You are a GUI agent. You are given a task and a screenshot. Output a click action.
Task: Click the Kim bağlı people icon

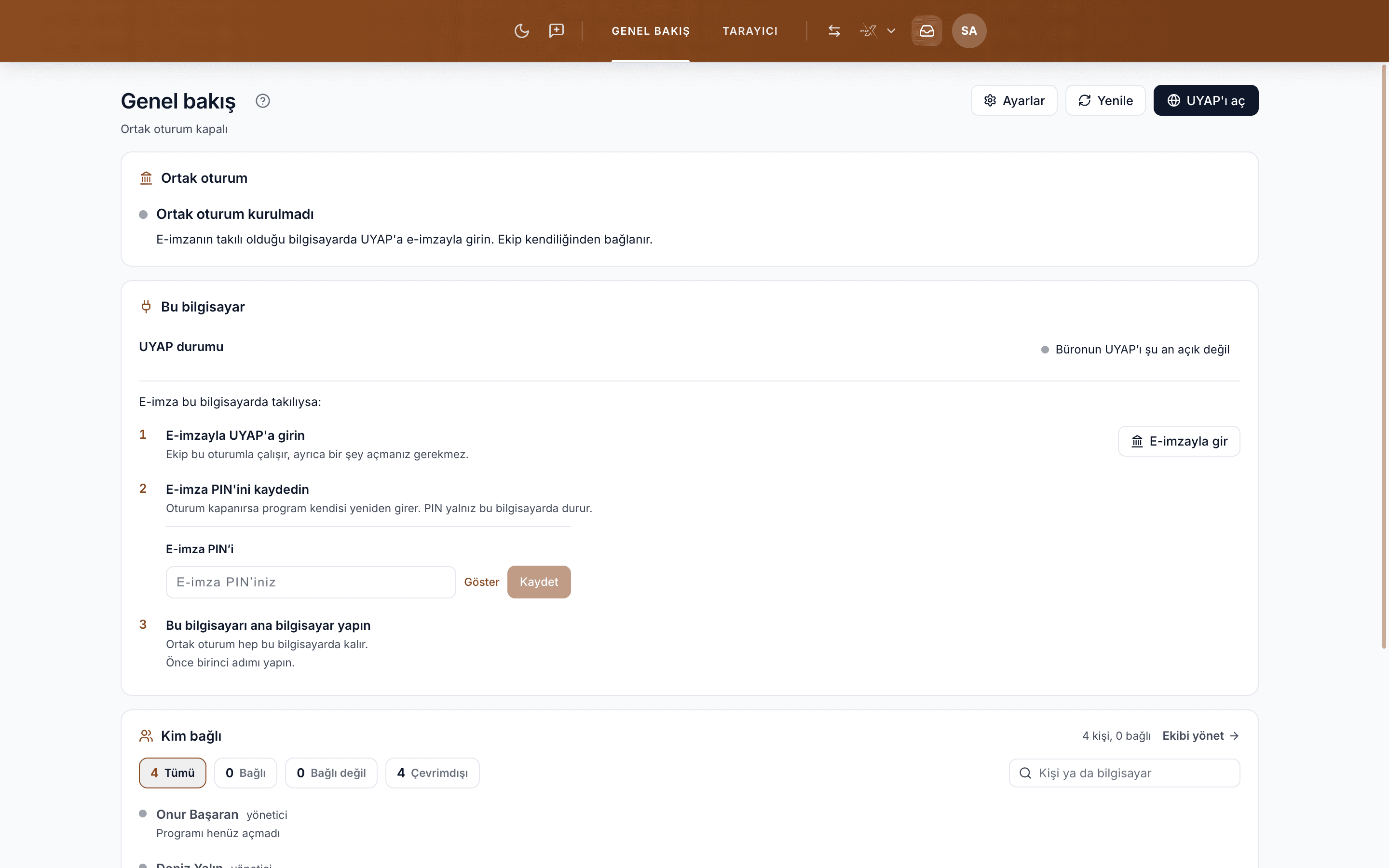[x=146, y=735]
